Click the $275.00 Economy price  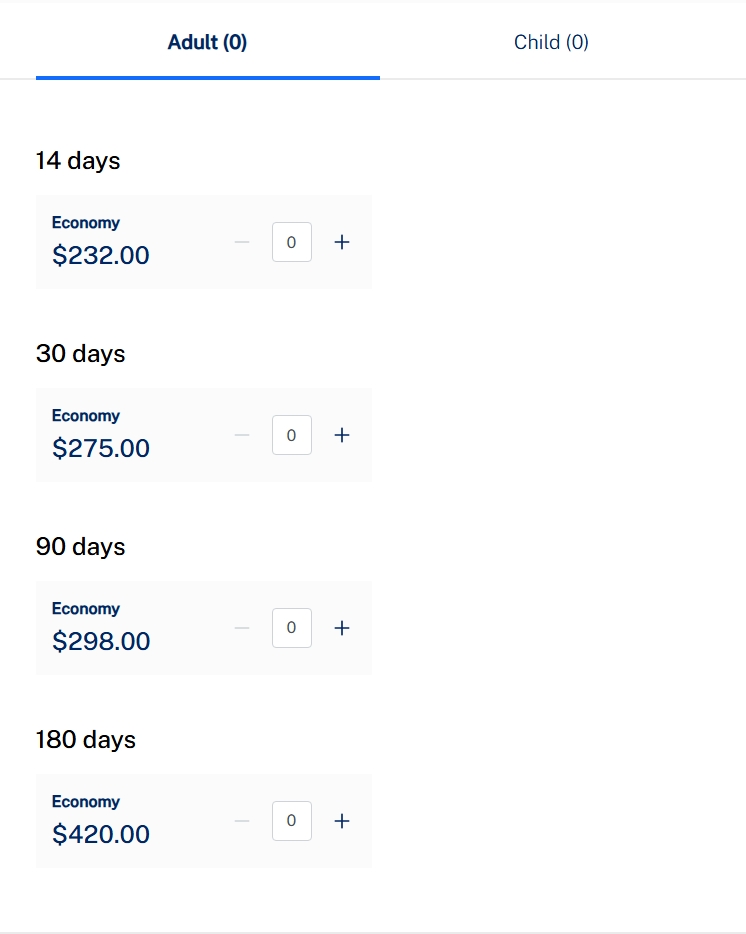[101, 448]
